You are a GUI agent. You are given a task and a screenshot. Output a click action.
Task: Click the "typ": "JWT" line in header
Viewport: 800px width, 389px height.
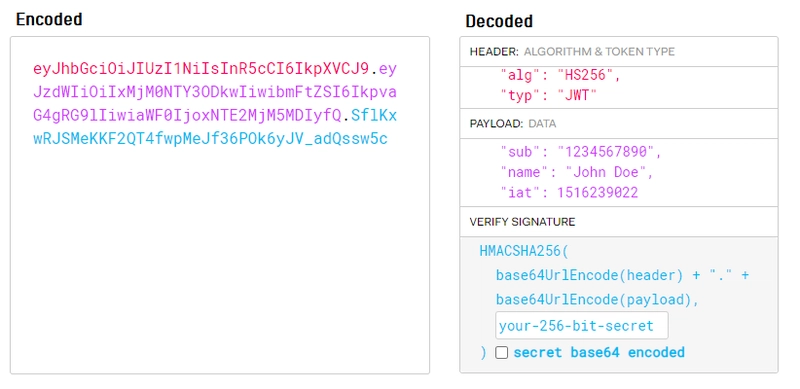pyautogui.click(x=548, y=95)
